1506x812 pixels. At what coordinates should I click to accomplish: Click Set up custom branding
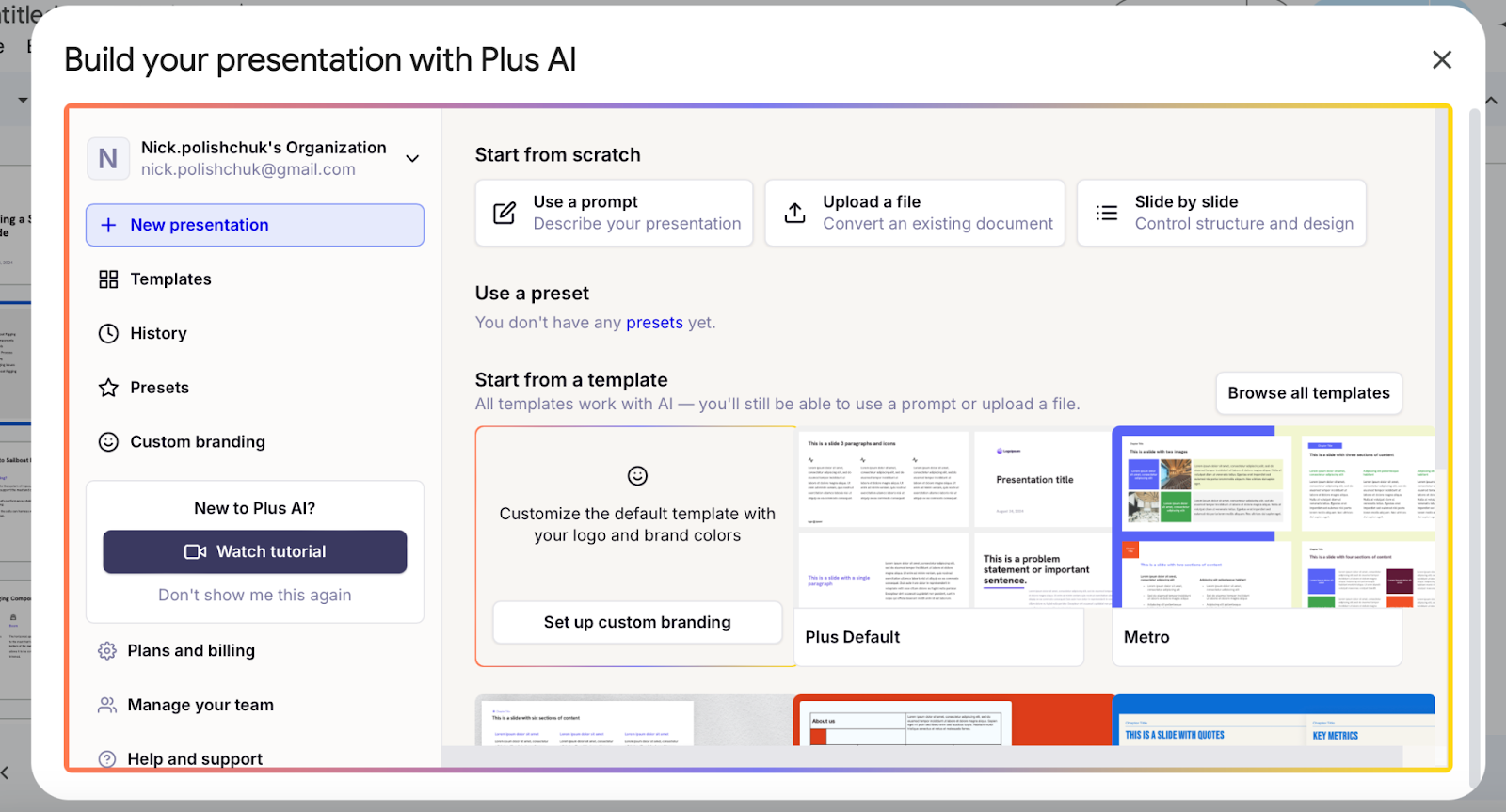637,622
